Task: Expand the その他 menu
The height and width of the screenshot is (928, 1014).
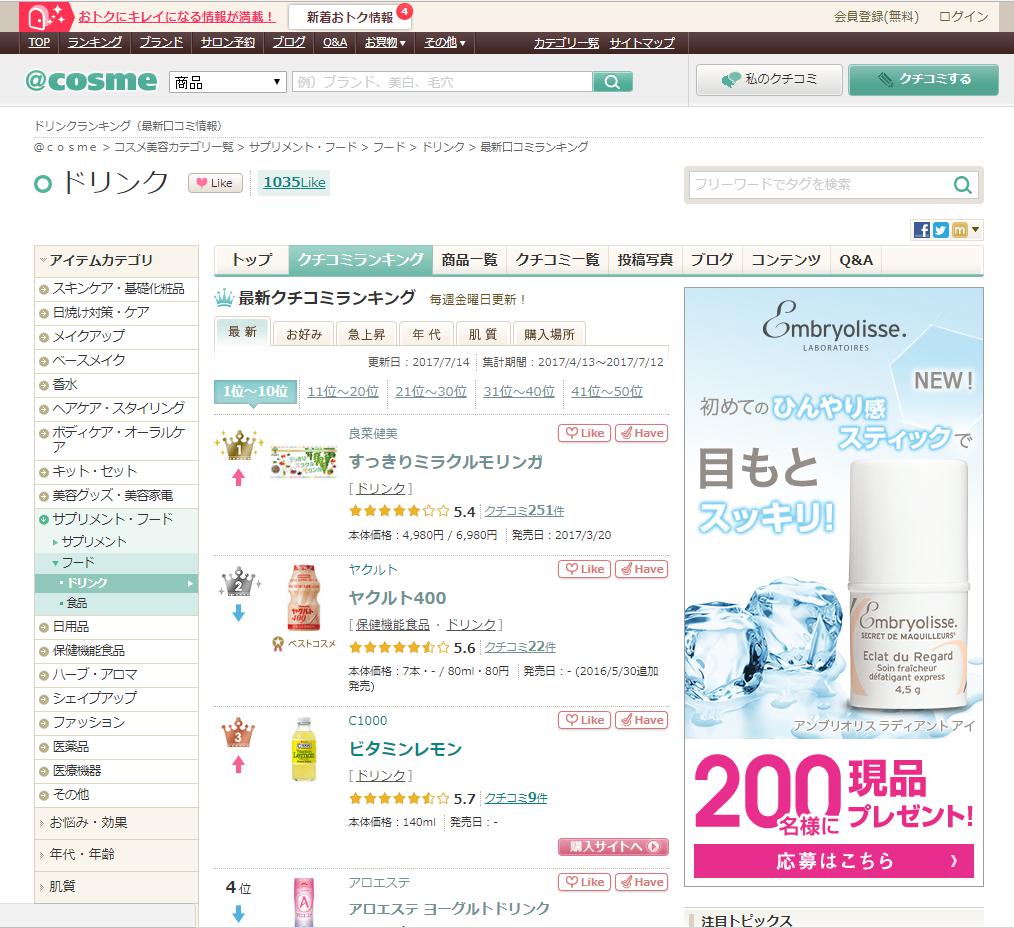Action: [444, 43]
